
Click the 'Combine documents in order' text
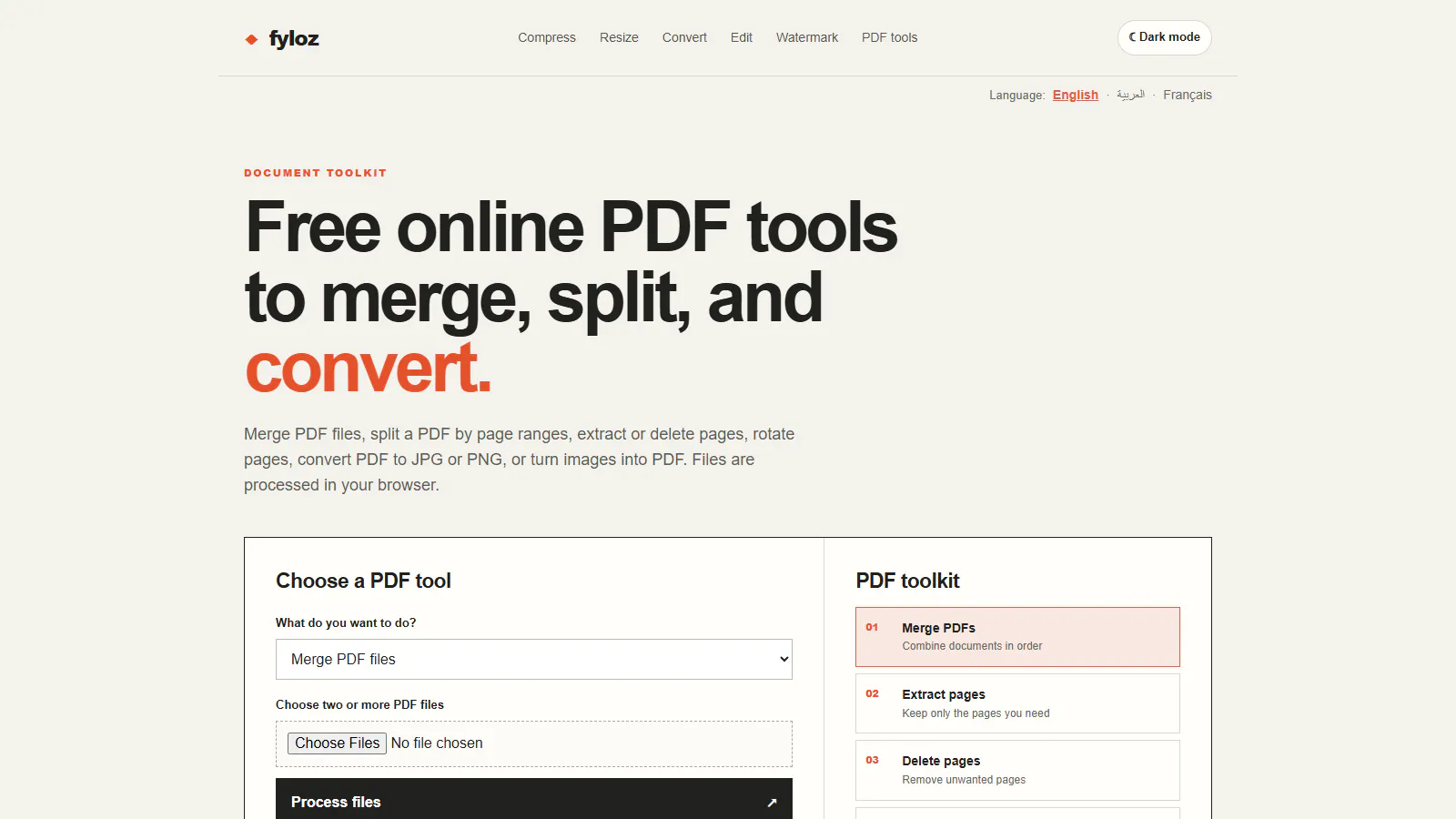pyautogui.click(x=972, y=646)
